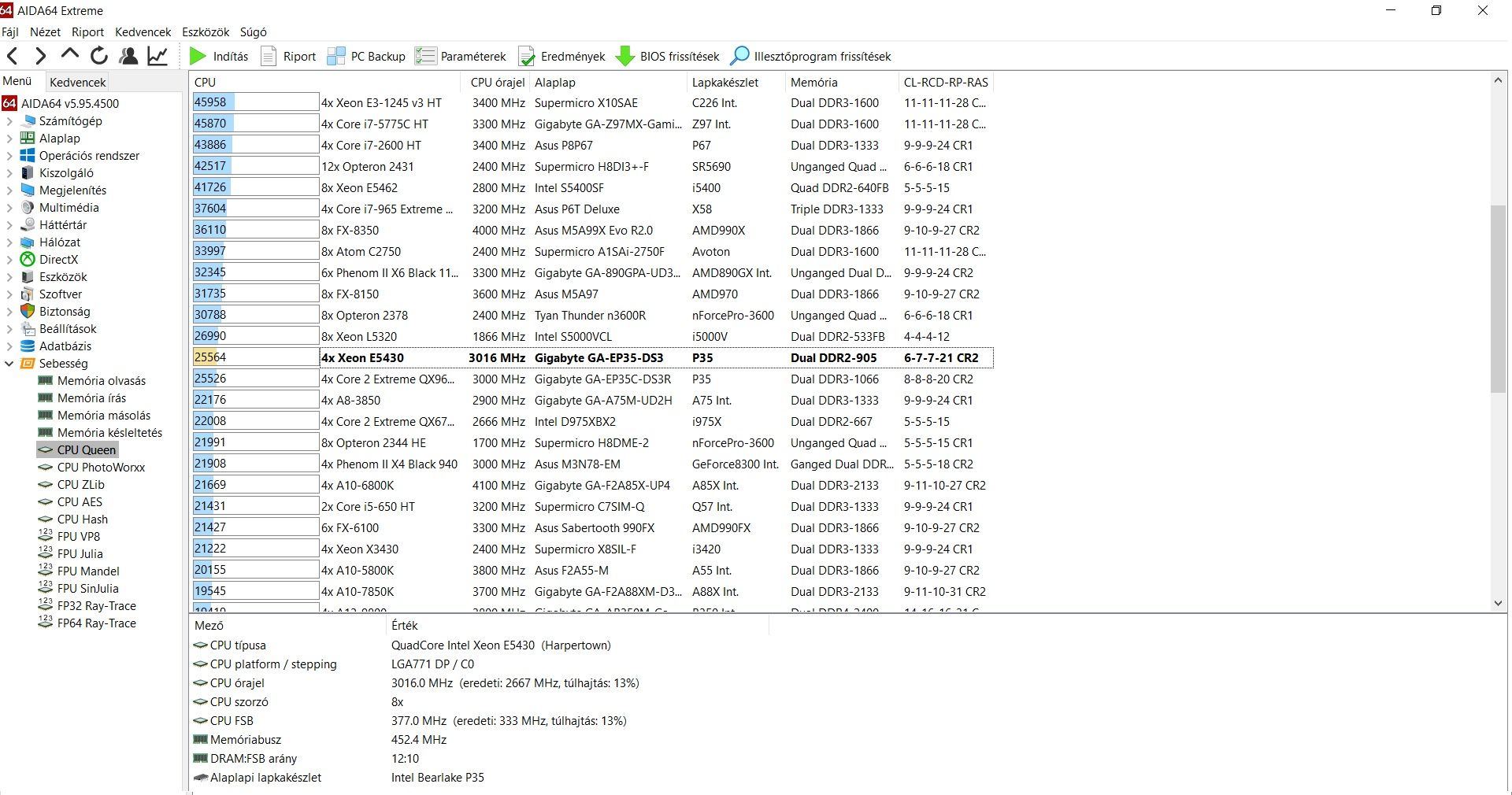This screenshot has width=1512, height=795.
Task: Click the results list scrollbar thumb
Action: 1498,299
